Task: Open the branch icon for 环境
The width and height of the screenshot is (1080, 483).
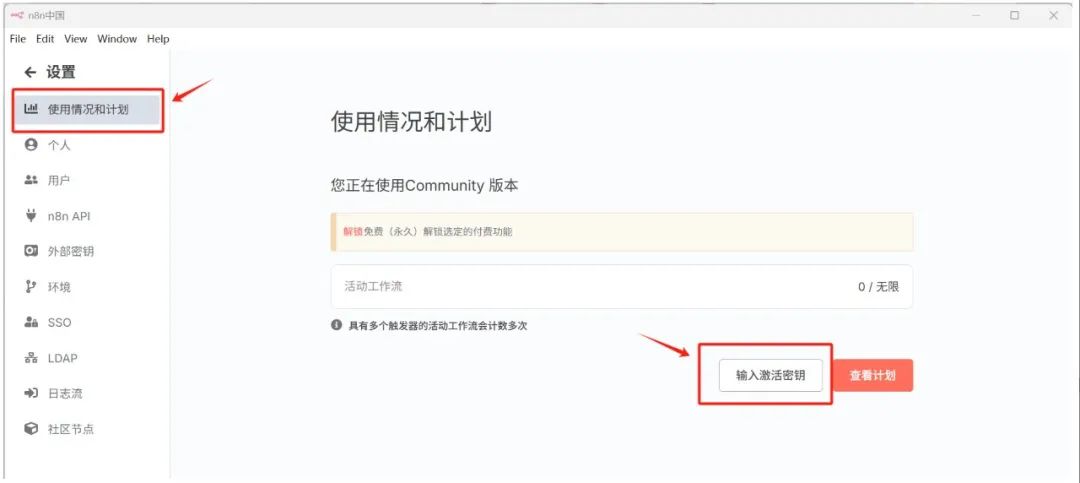Action: pos(30,287)
